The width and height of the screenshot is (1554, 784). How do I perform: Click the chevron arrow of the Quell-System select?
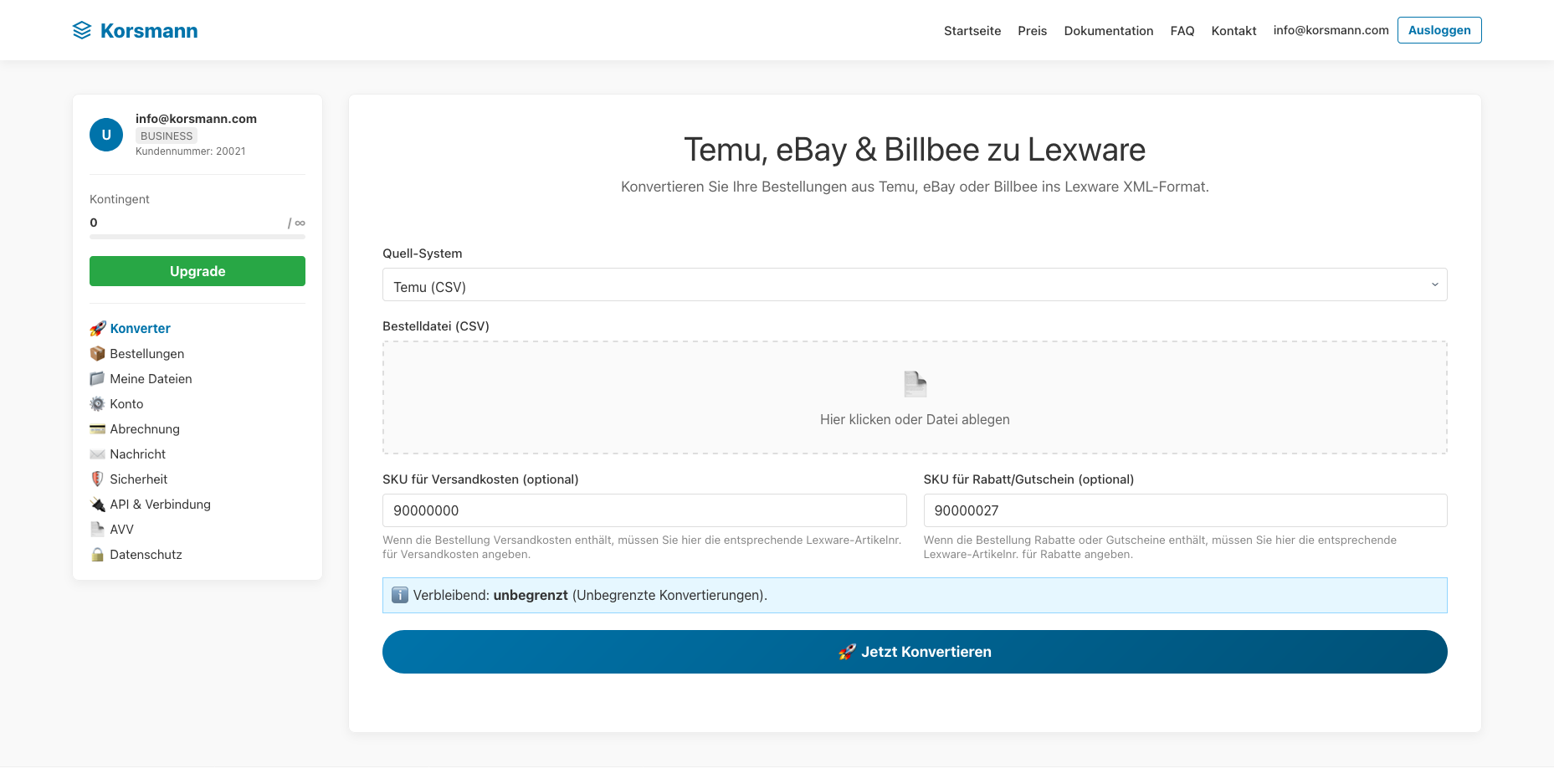coord(1434,284)
